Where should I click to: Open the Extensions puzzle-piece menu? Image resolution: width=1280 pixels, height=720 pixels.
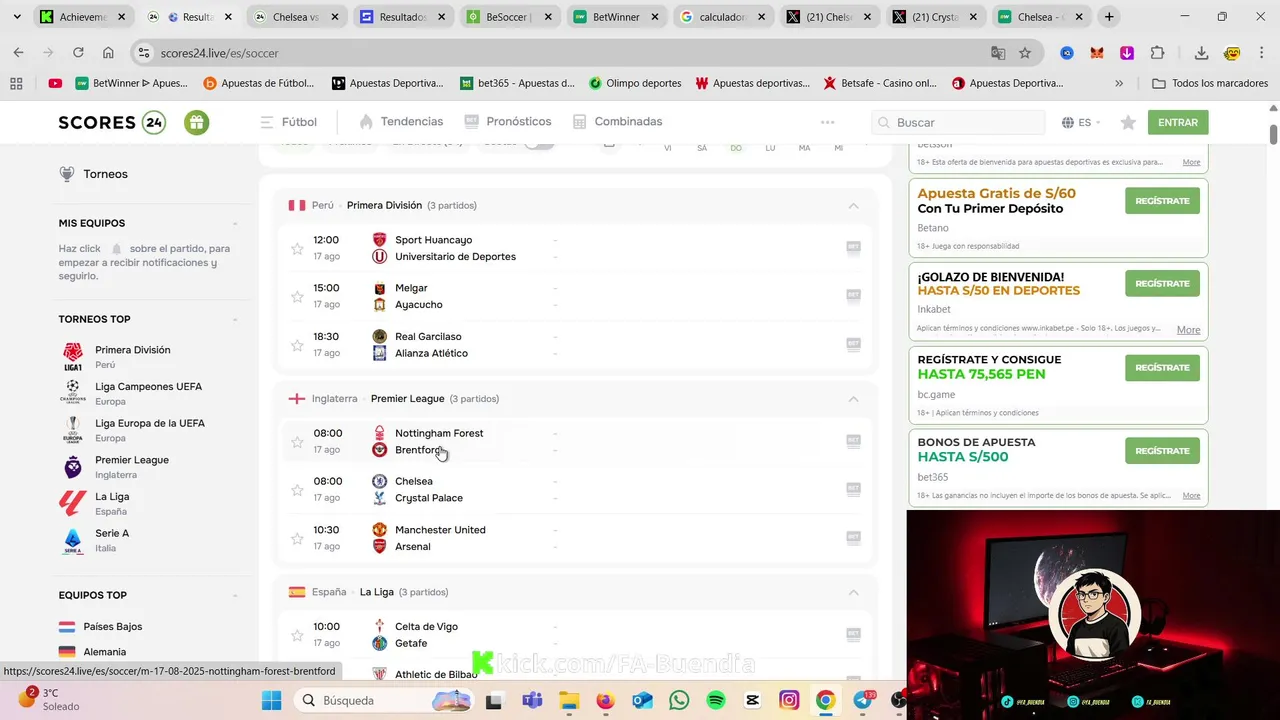1158,53
